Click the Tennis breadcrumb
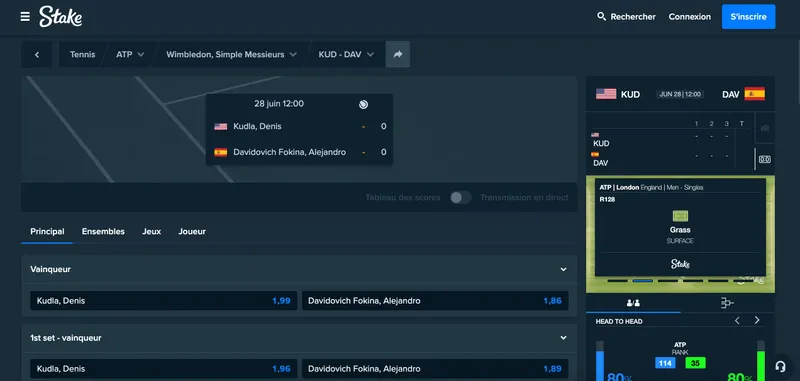The image size is (800, 381). [x=83, y=55]
